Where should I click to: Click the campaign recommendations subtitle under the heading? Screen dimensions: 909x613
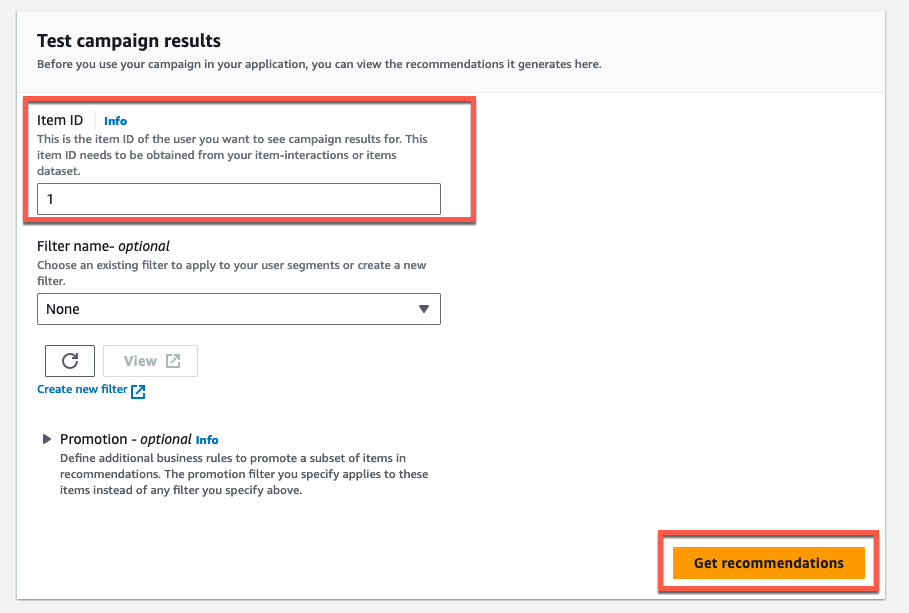click(319, 64)
